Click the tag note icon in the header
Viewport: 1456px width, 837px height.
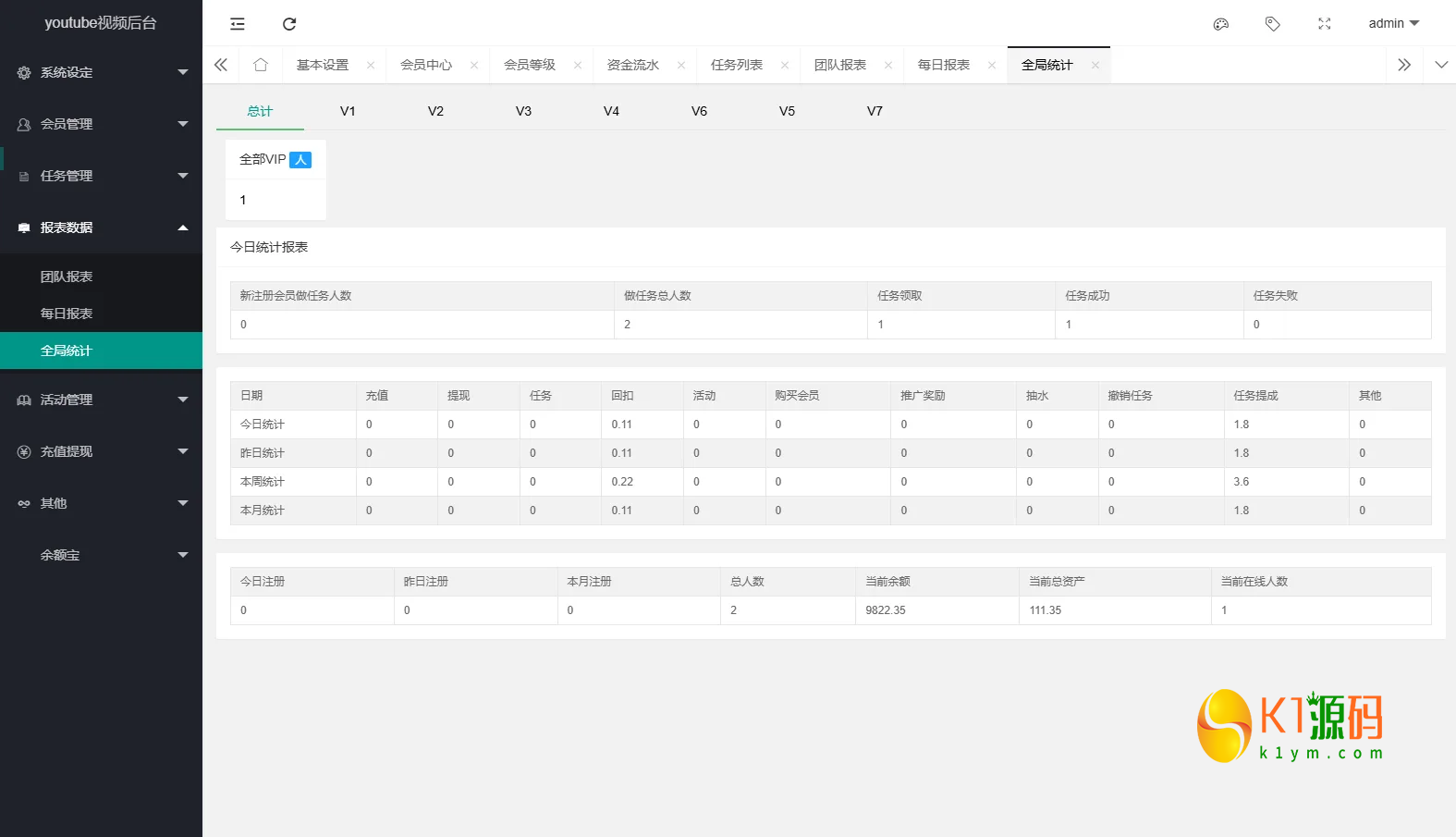click(x=1273, y=24)
